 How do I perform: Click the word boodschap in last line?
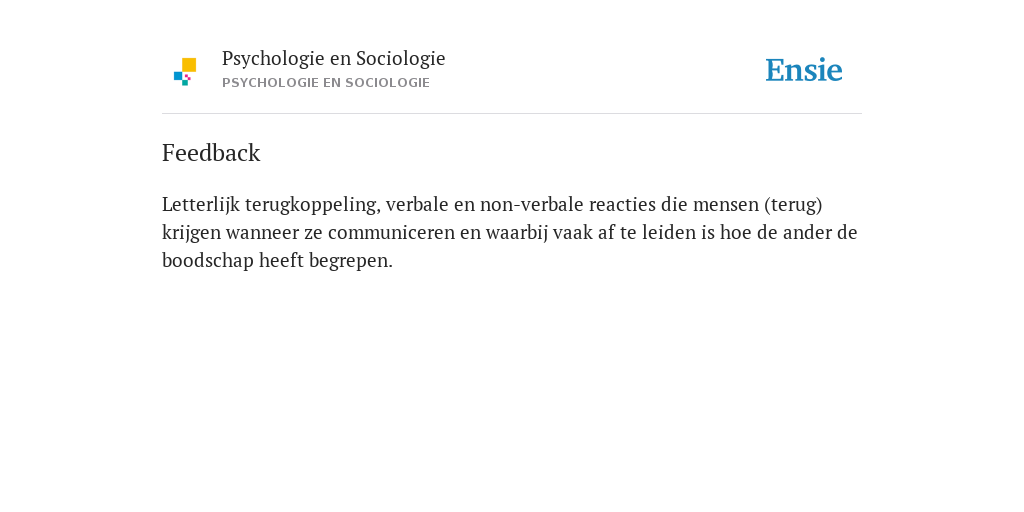(208, 261)
